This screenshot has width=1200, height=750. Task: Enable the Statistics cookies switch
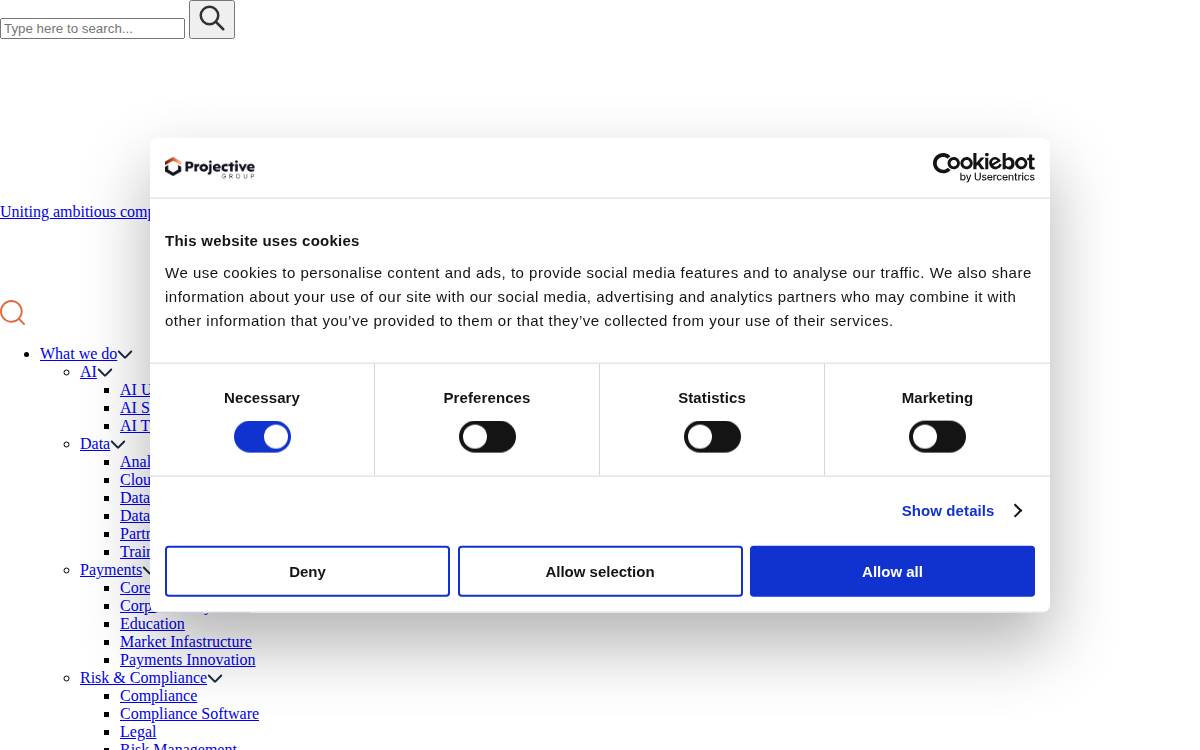coord(712,437)
